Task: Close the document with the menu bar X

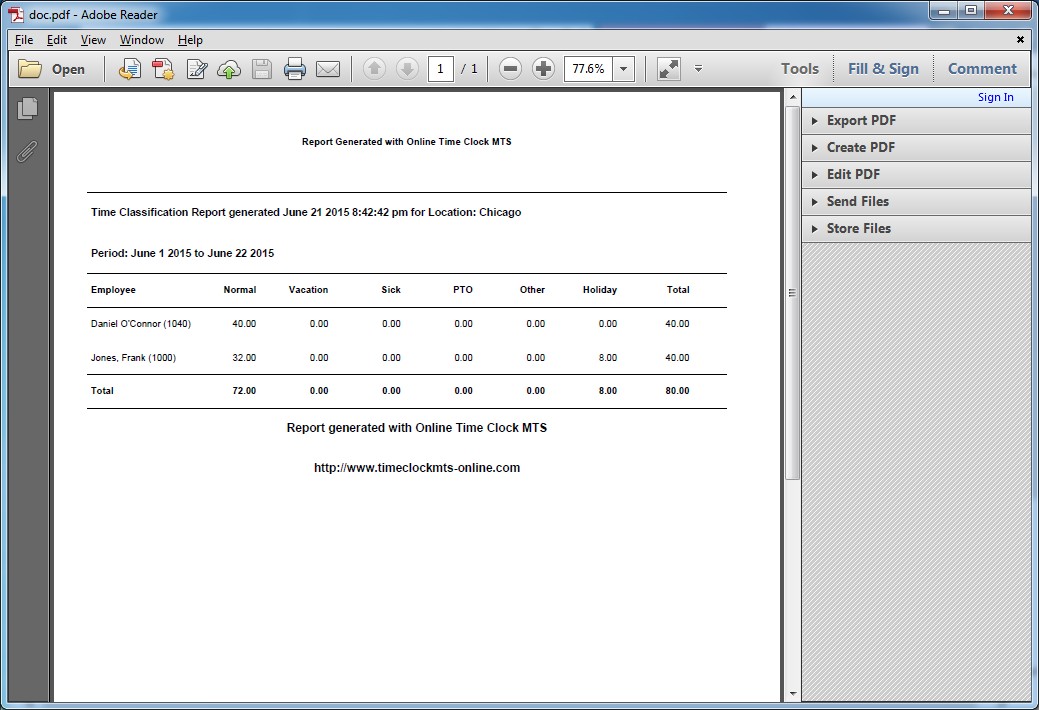Action: tap(1020, 40)
